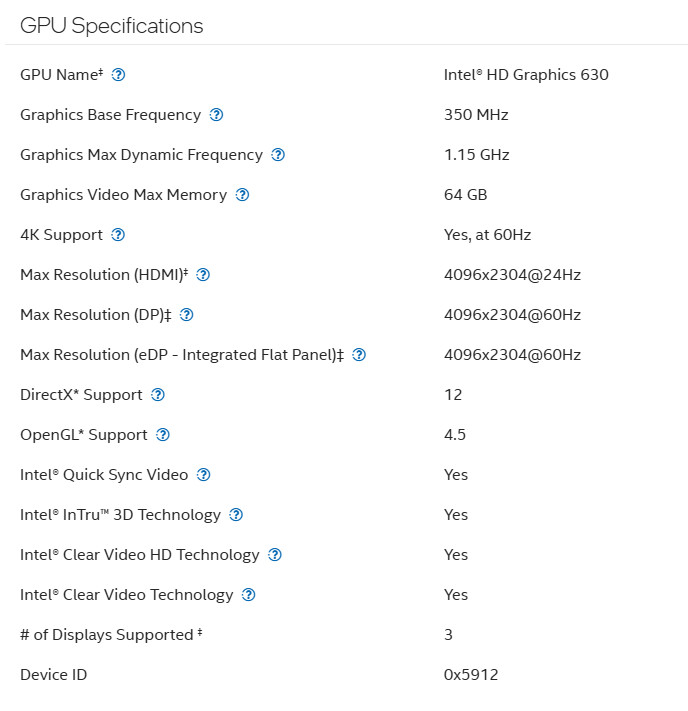The width and height of the screenshot is (688, 711).
Task: Click the Device ID value 0x5912
Action: pos(471,675)
